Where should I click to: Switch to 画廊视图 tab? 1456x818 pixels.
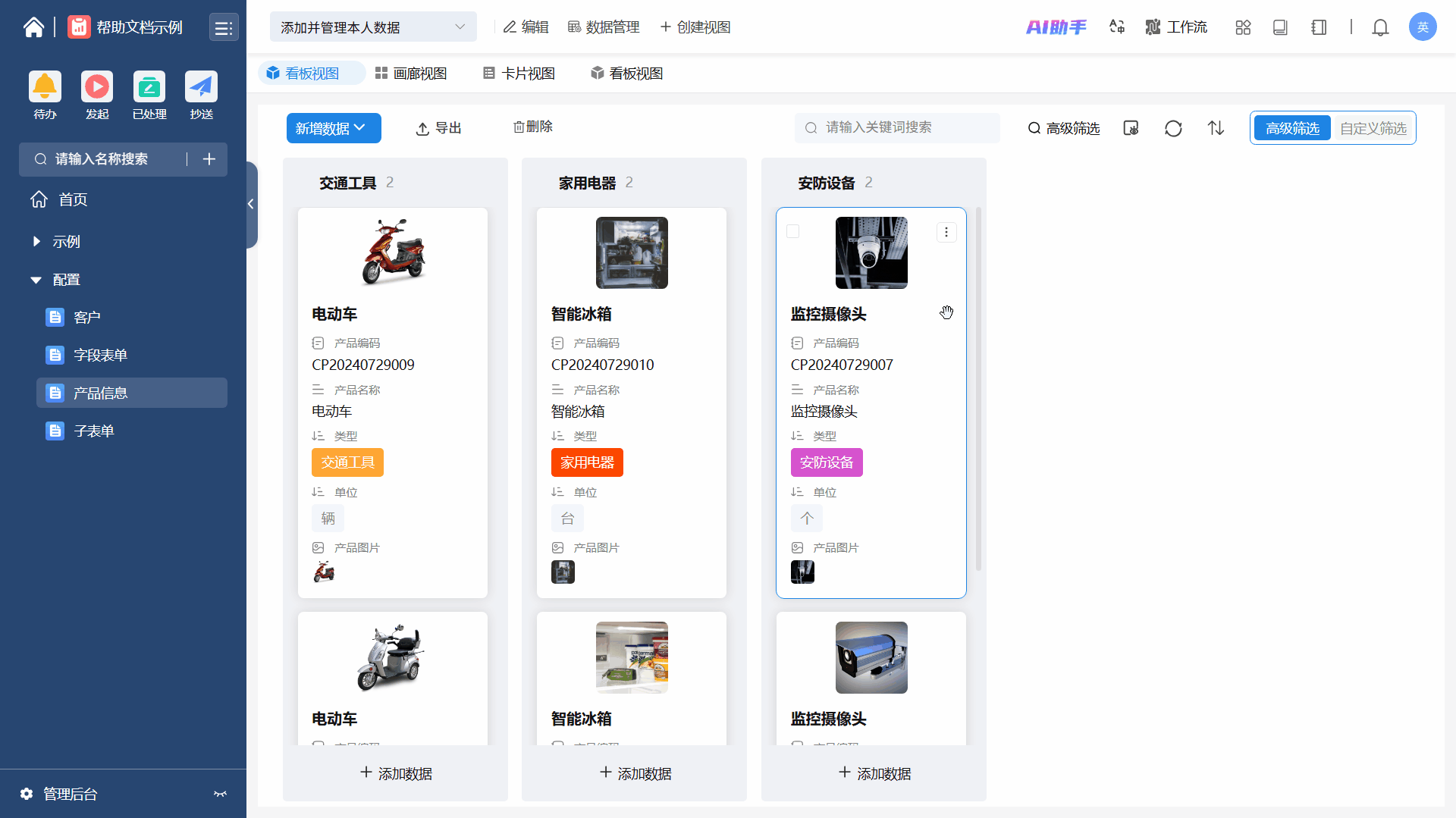tap(411, 74)
